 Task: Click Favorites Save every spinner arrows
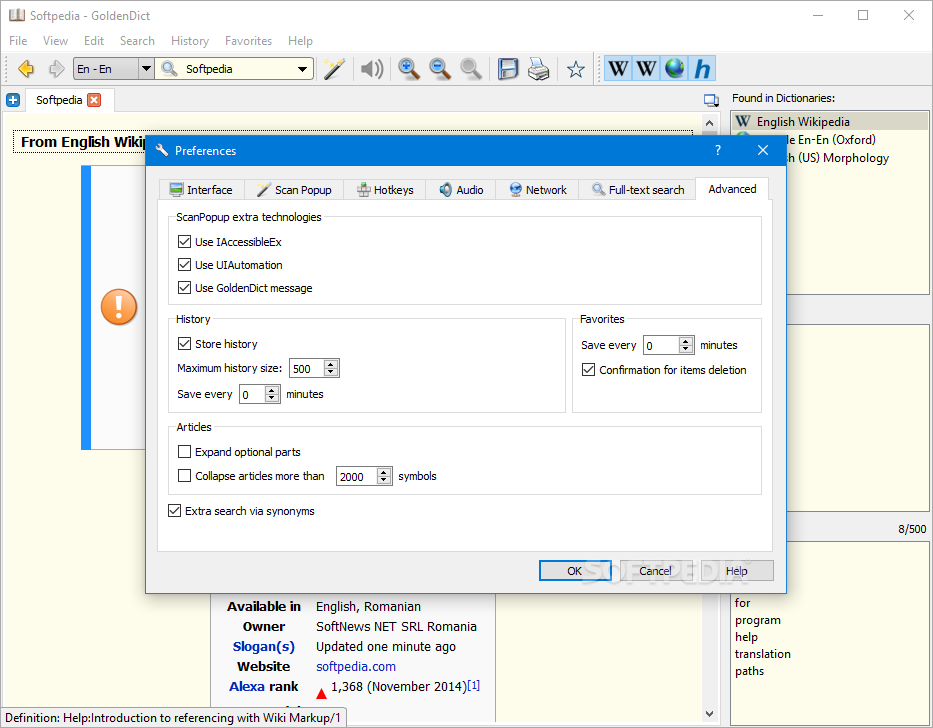click(x=686, y=345)
